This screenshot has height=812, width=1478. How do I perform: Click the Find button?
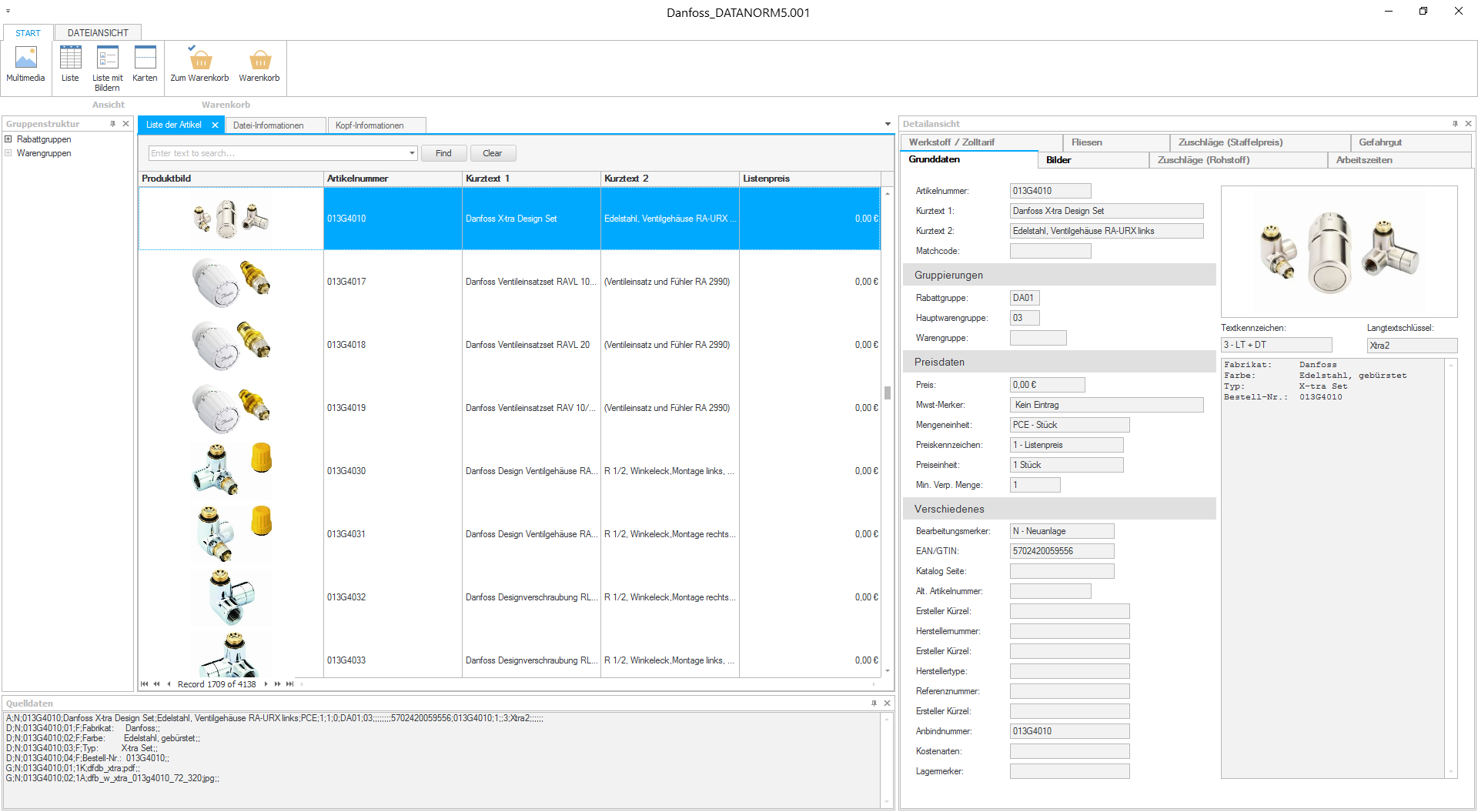pos(443,153)
